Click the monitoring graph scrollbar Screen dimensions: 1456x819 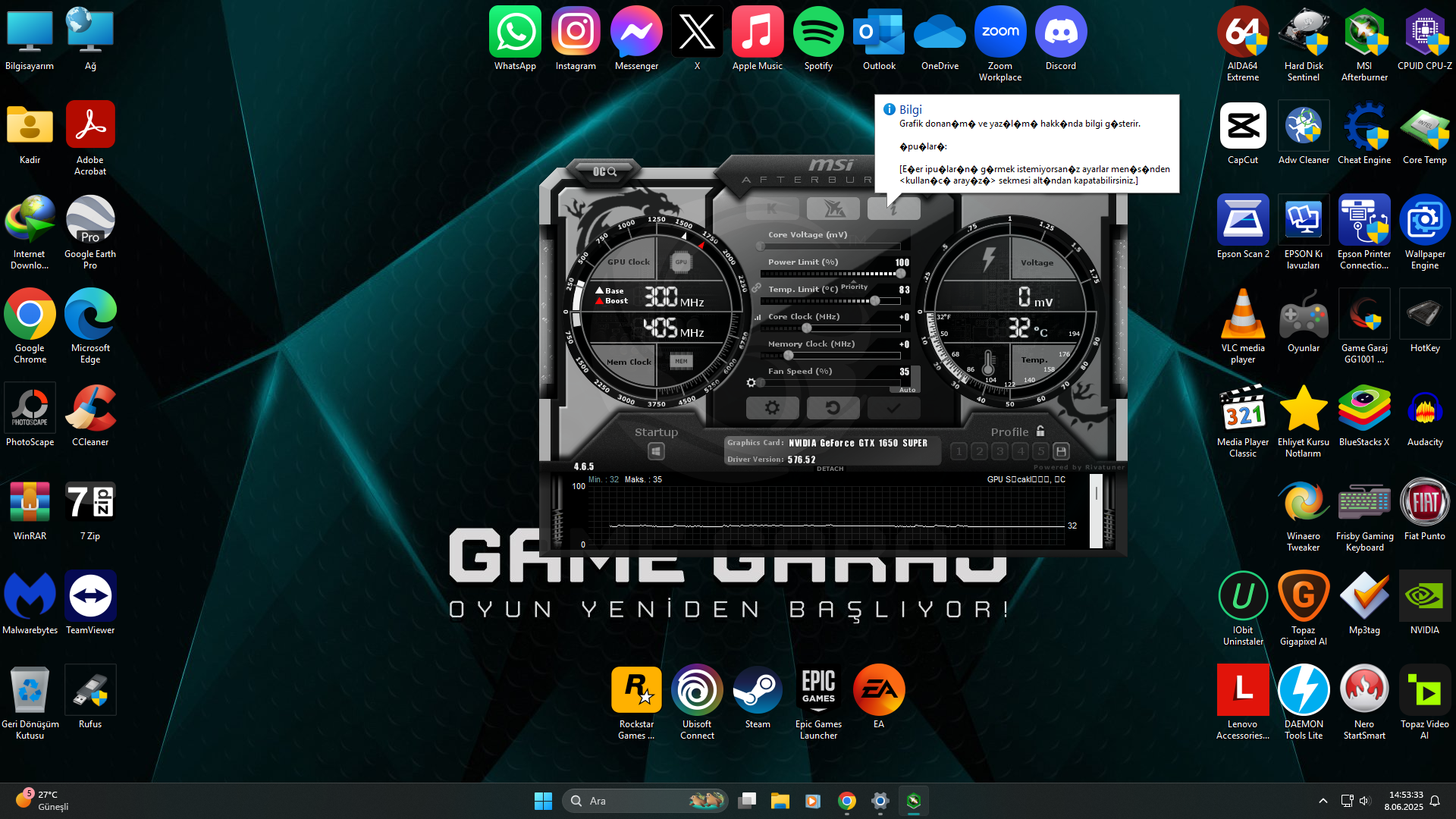[x=1096, y=511]
